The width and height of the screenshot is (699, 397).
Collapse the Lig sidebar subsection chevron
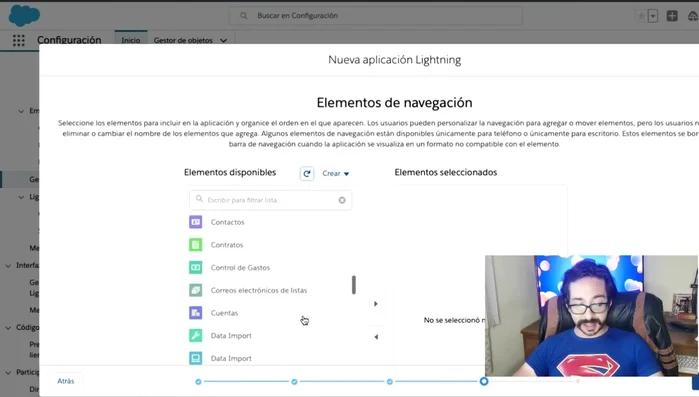[21, 197]
